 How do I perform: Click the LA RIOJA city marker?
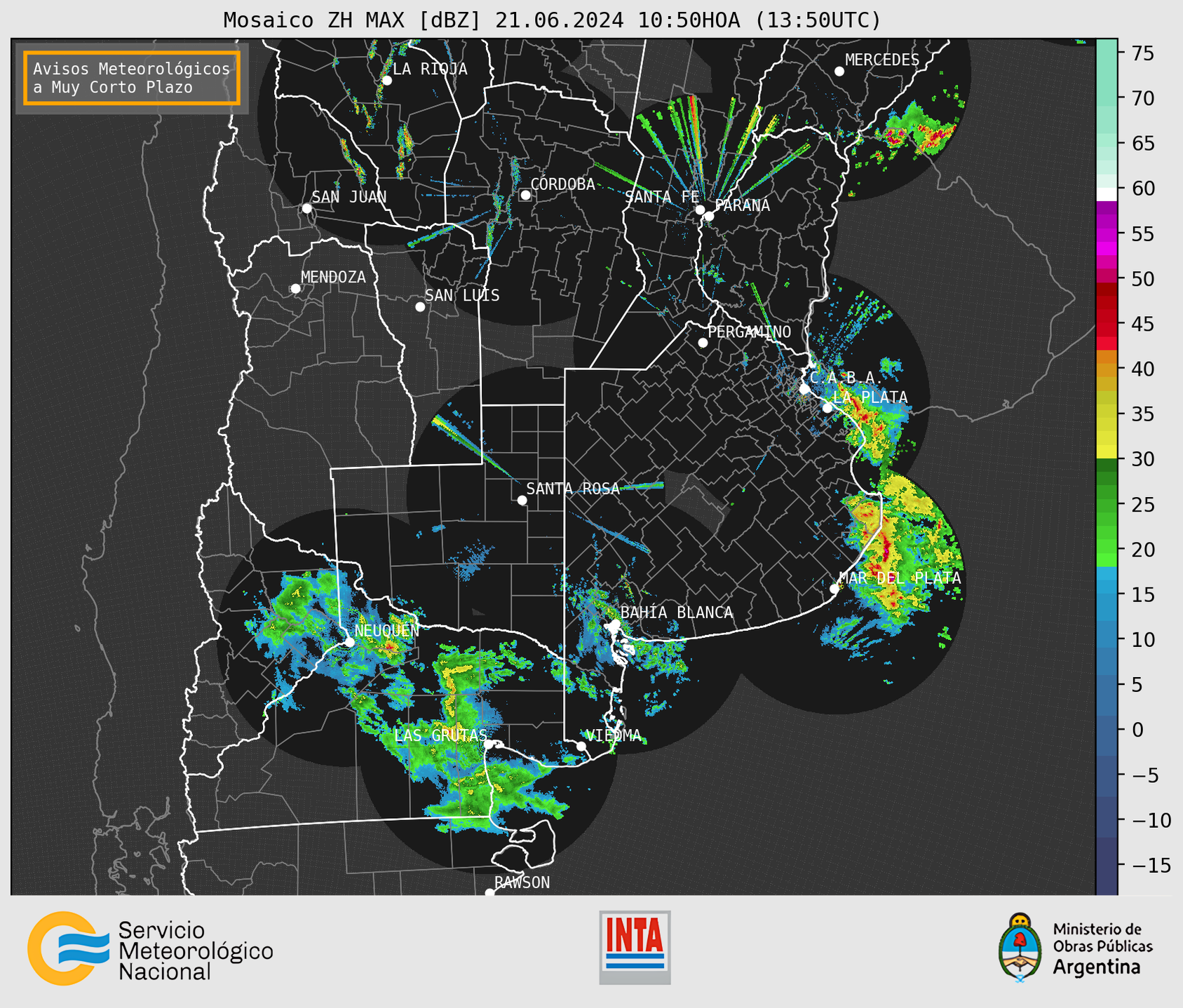(x=387, y=81)
